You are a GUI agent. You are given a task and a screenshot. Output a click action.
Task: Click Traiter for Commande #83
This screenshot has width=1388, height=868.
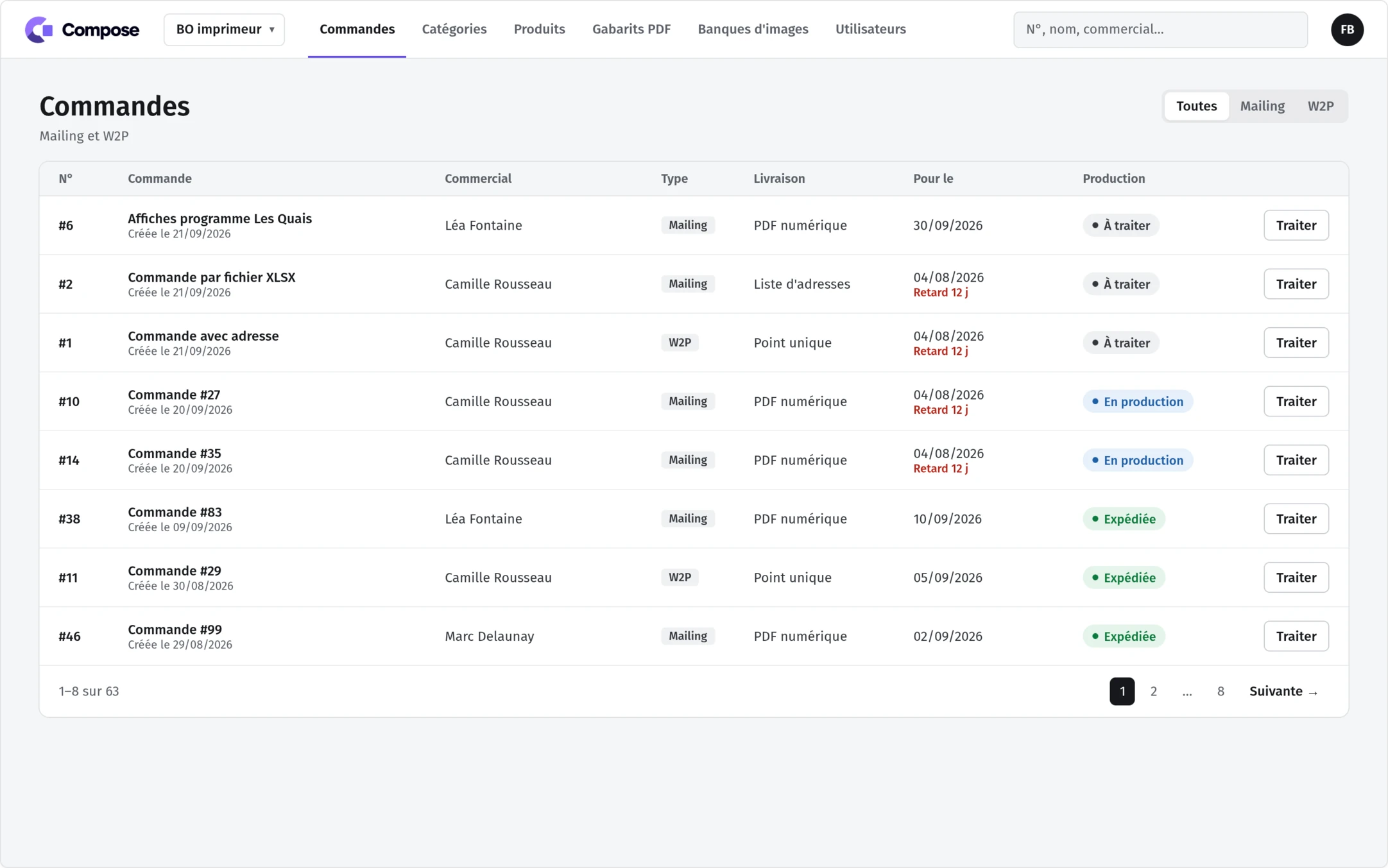(1296, 519)
